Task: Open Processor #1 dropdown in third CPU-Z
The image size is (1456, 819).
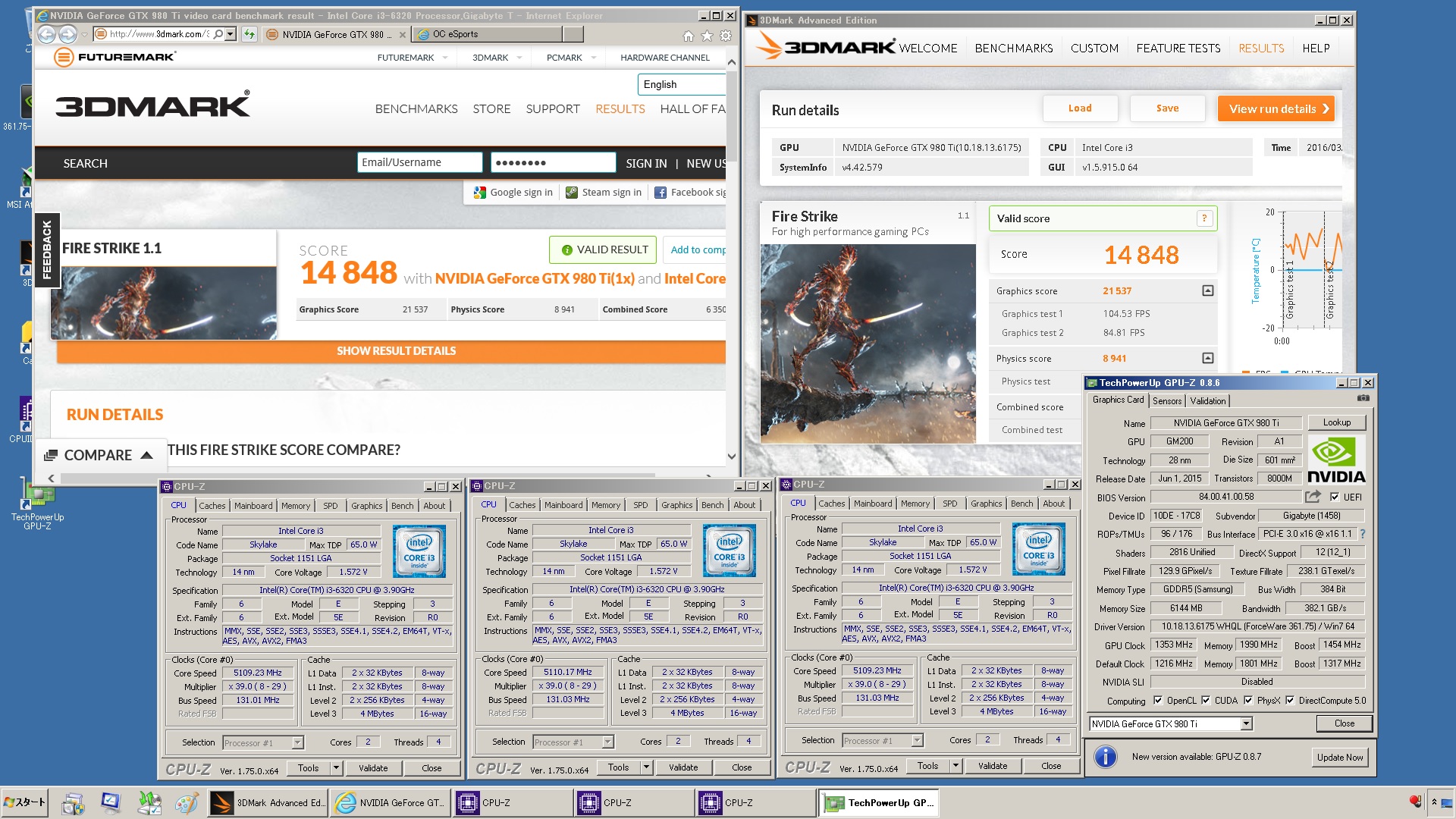Action: 917,741
